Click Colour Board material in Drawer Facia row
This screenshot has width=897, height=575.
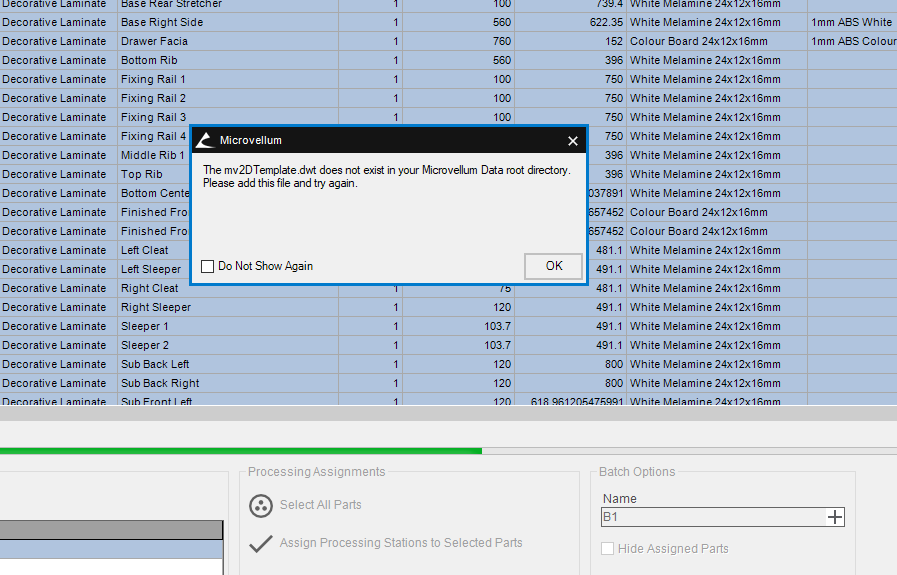pos(717,41)
